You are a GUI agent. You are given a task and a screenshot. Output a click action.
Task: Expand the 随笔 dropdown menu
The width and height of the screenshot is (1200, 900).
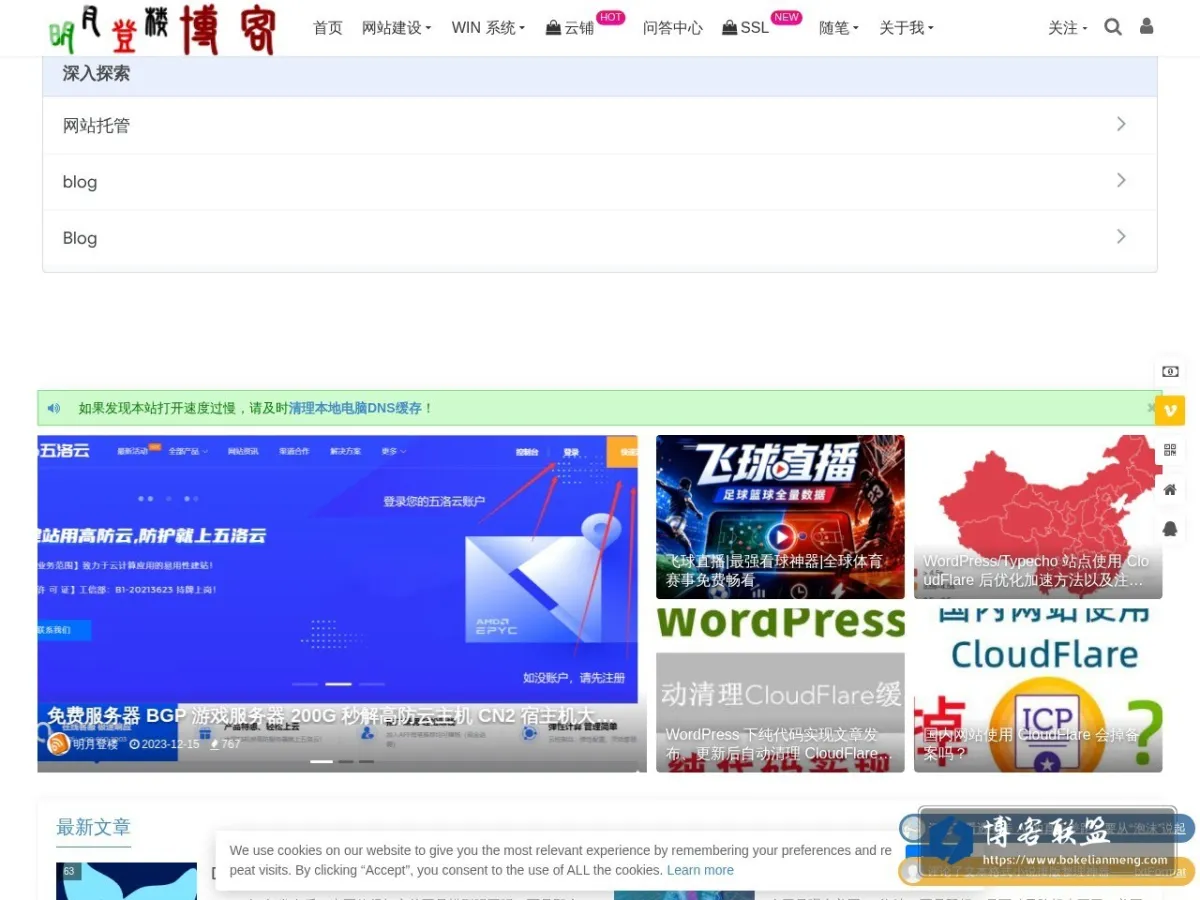point(838,28)
